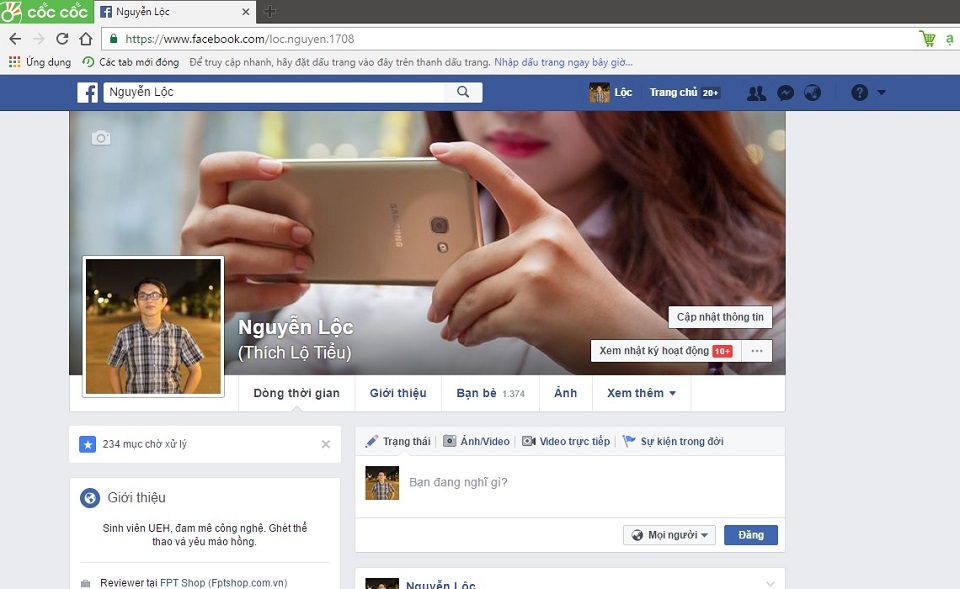Go to Trang chủ home link
This screenshot has height=589, width=960.
click(673, 92)
